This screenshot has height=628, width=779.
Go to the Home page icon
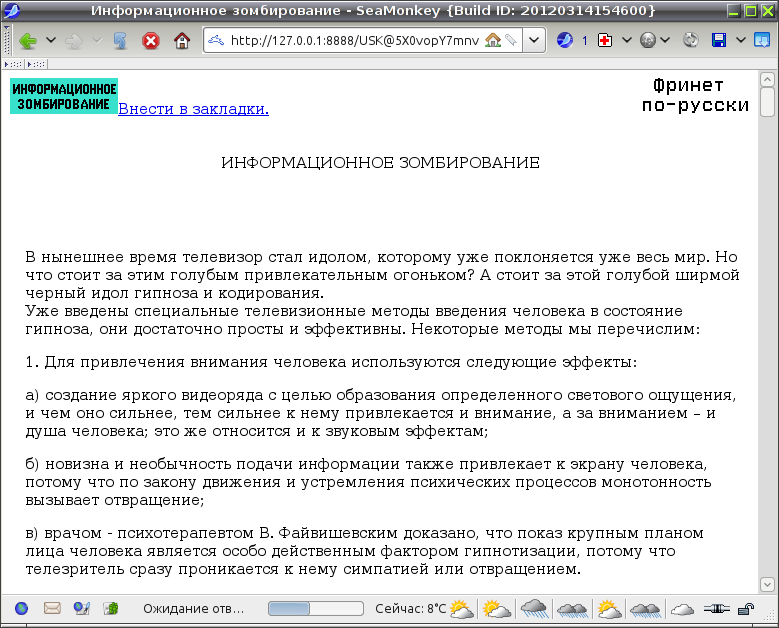(181, 41)
